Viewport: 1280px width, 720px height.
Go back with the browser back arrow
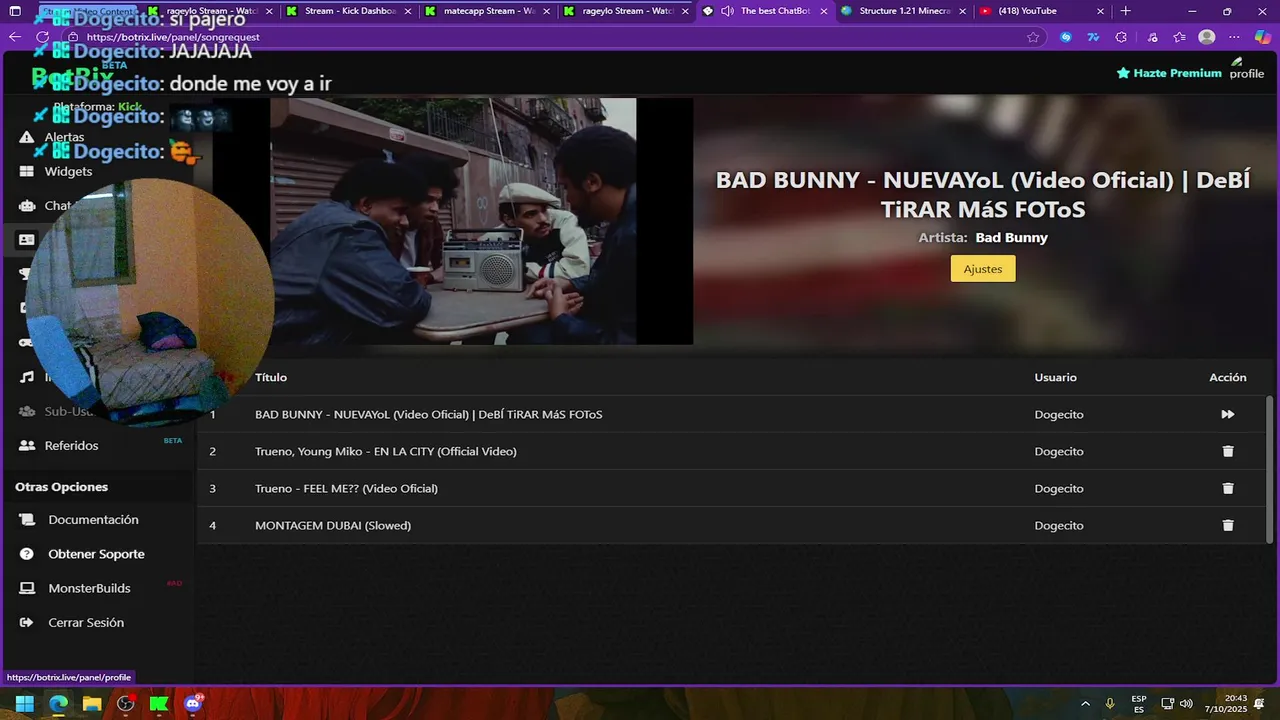pyautogui.click(x=15, y=36)
